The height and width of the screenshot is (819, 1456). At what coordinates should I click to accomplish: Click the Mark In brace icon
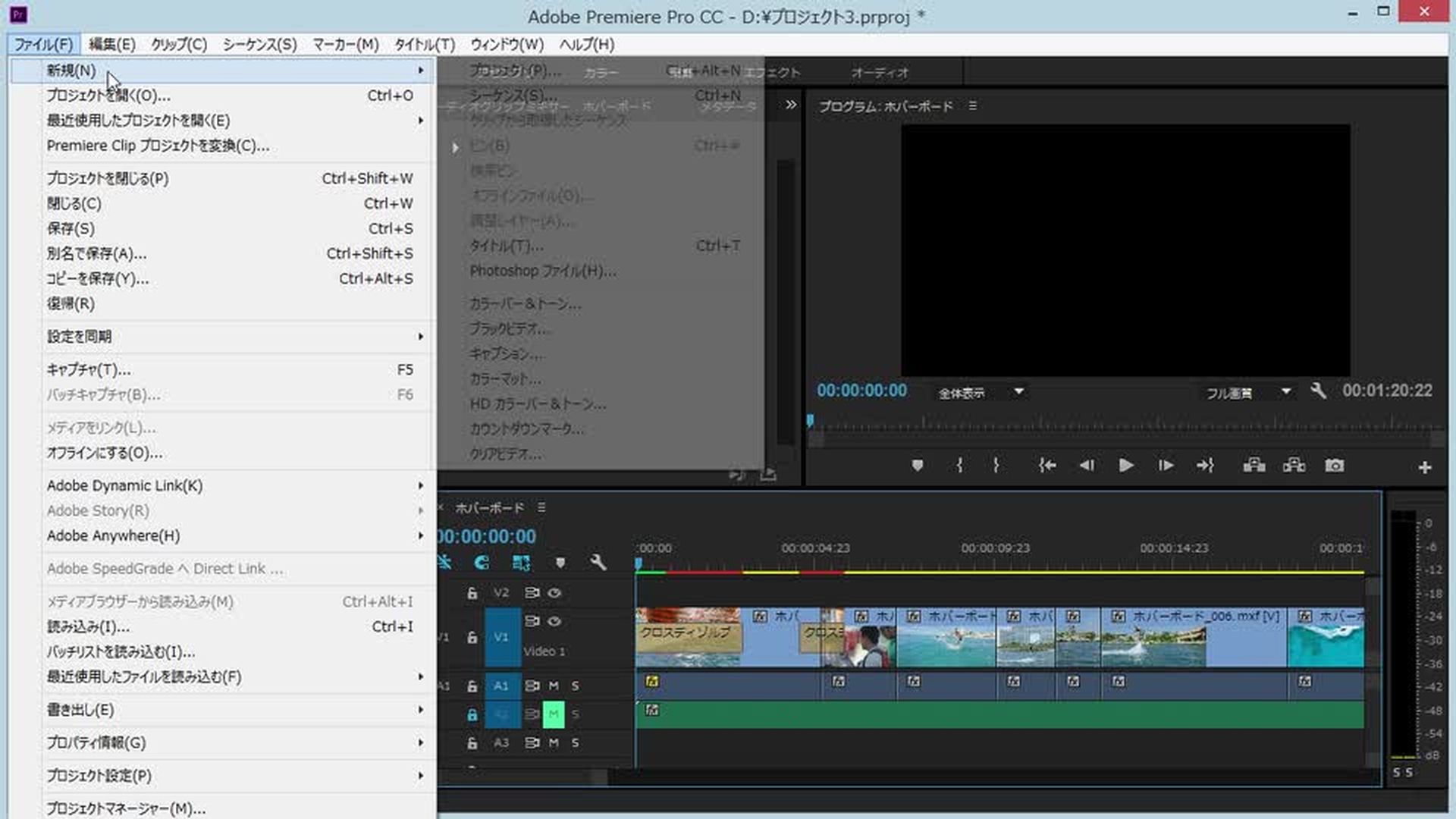point(960,465)
